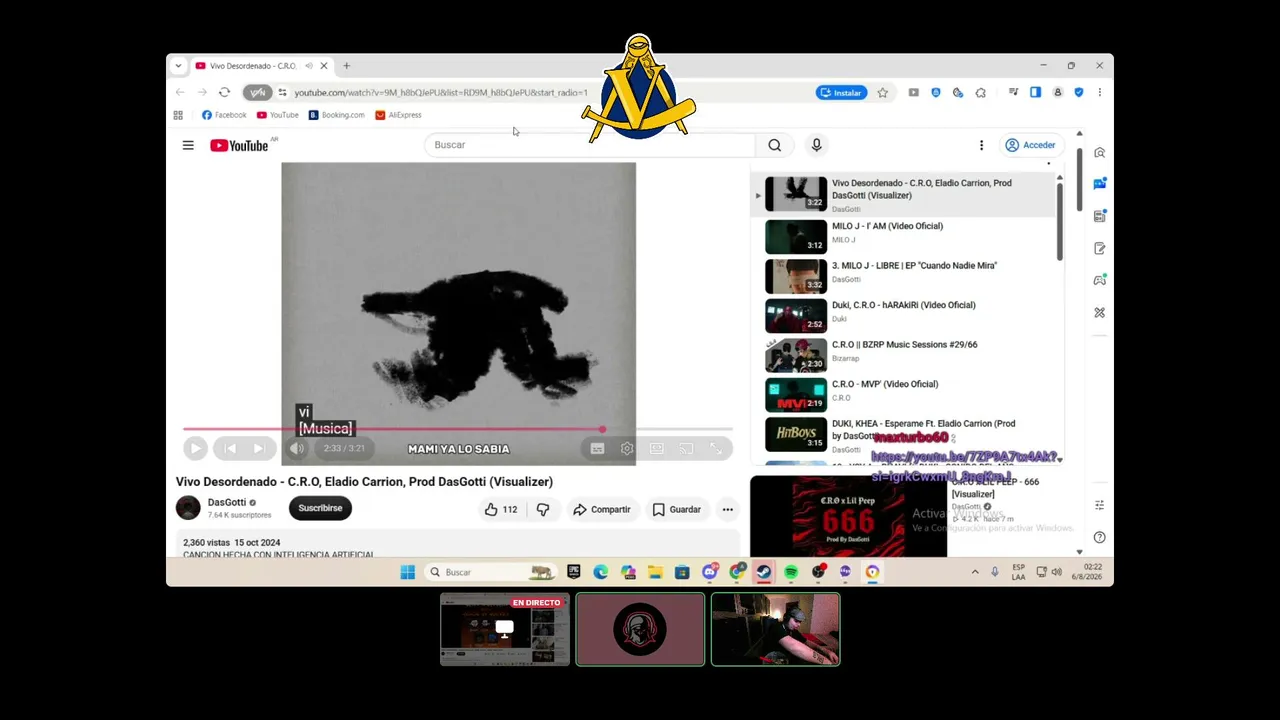Cast the video to a device

pos(686,449)
